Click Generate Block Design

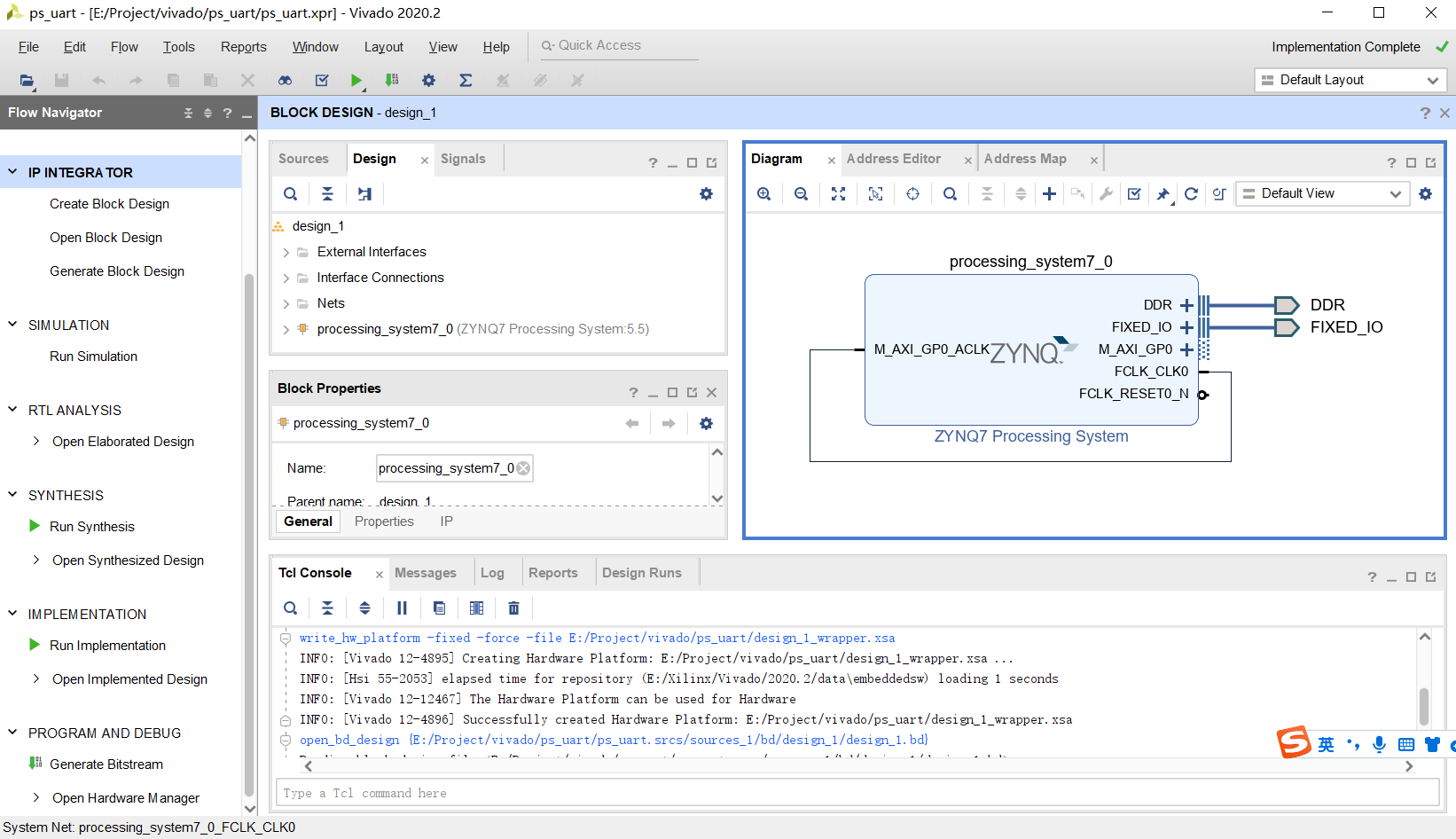pos(117,271)
